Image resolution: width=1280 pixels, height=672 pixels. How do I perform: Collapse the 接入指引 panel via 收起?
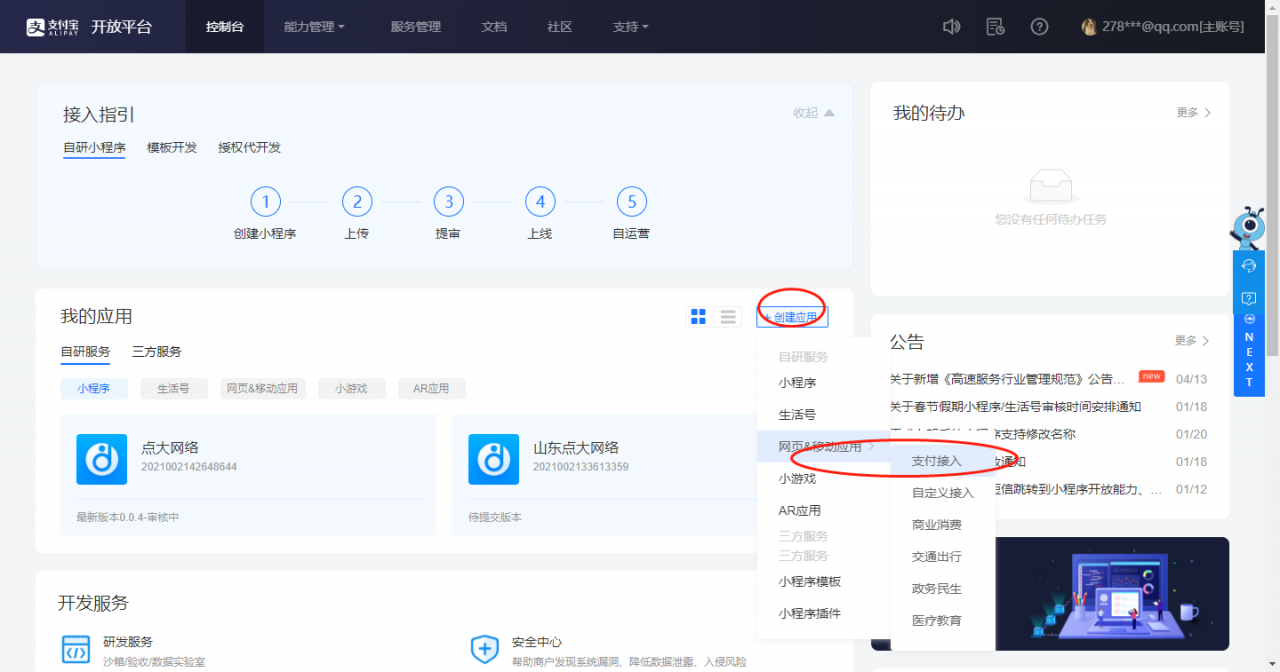[x=813, y=113]
